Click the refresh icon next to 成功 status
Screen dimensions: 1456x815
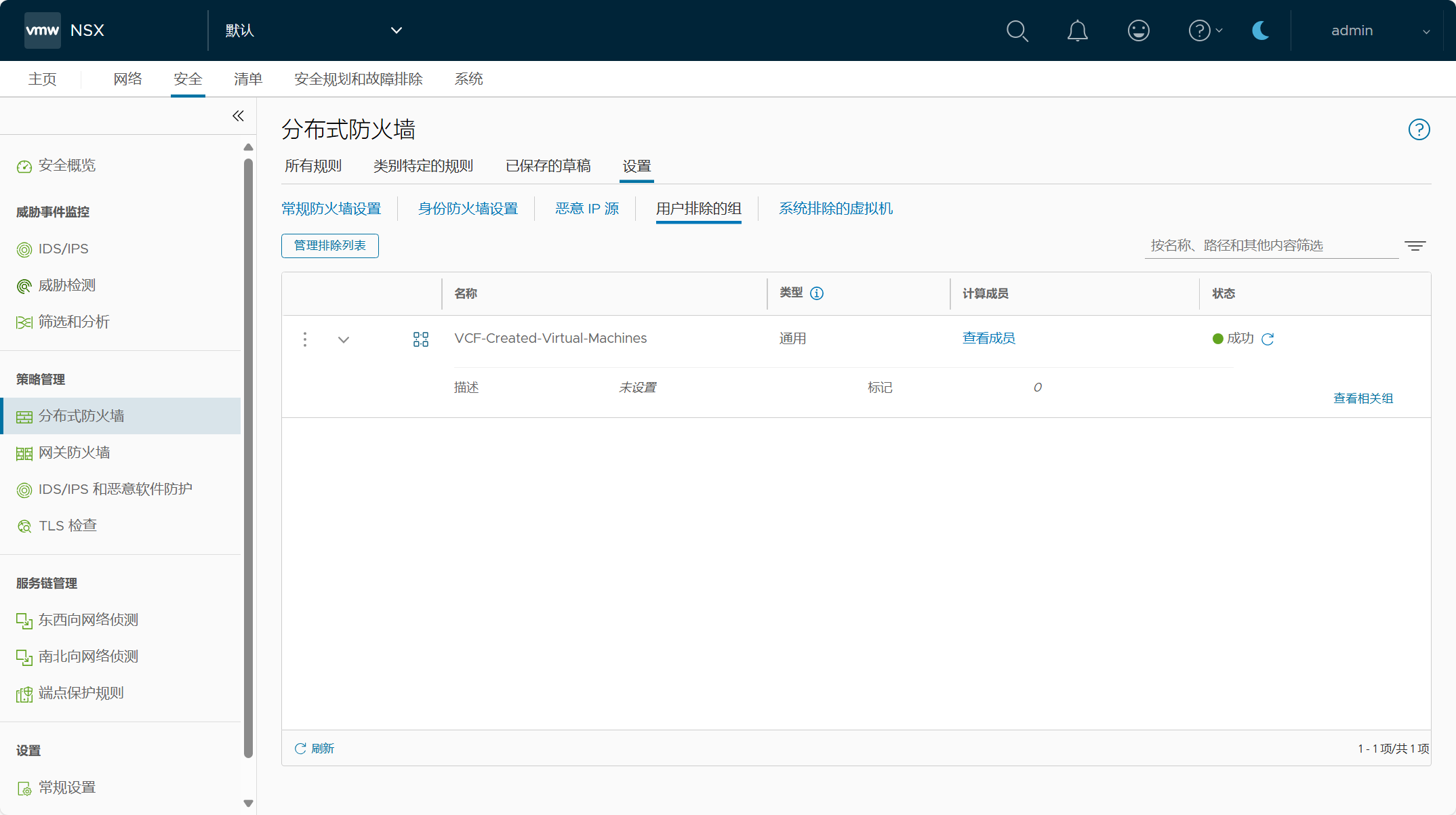pos(1268,339)
